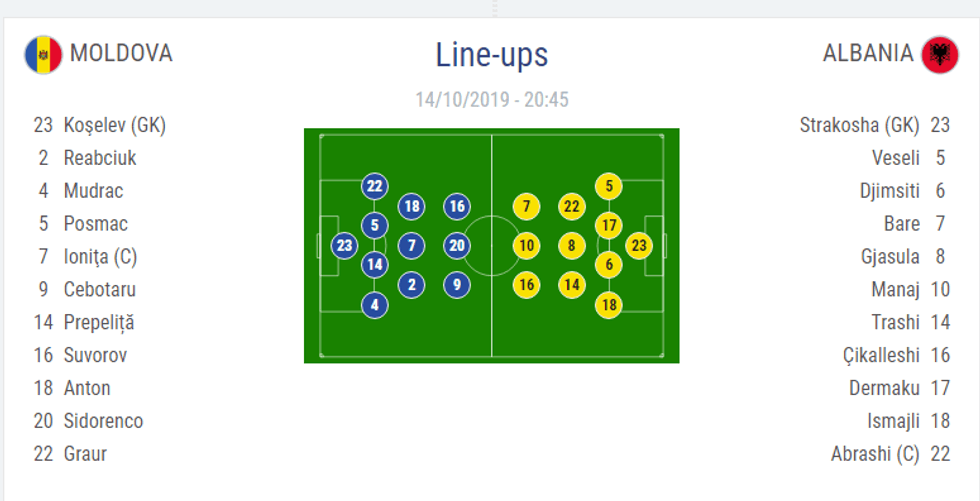The height and width of the screenshot is (501, 980).
Task: Select Albania's yellow goalkeeper marker 23
Action: tap(639, 245)
